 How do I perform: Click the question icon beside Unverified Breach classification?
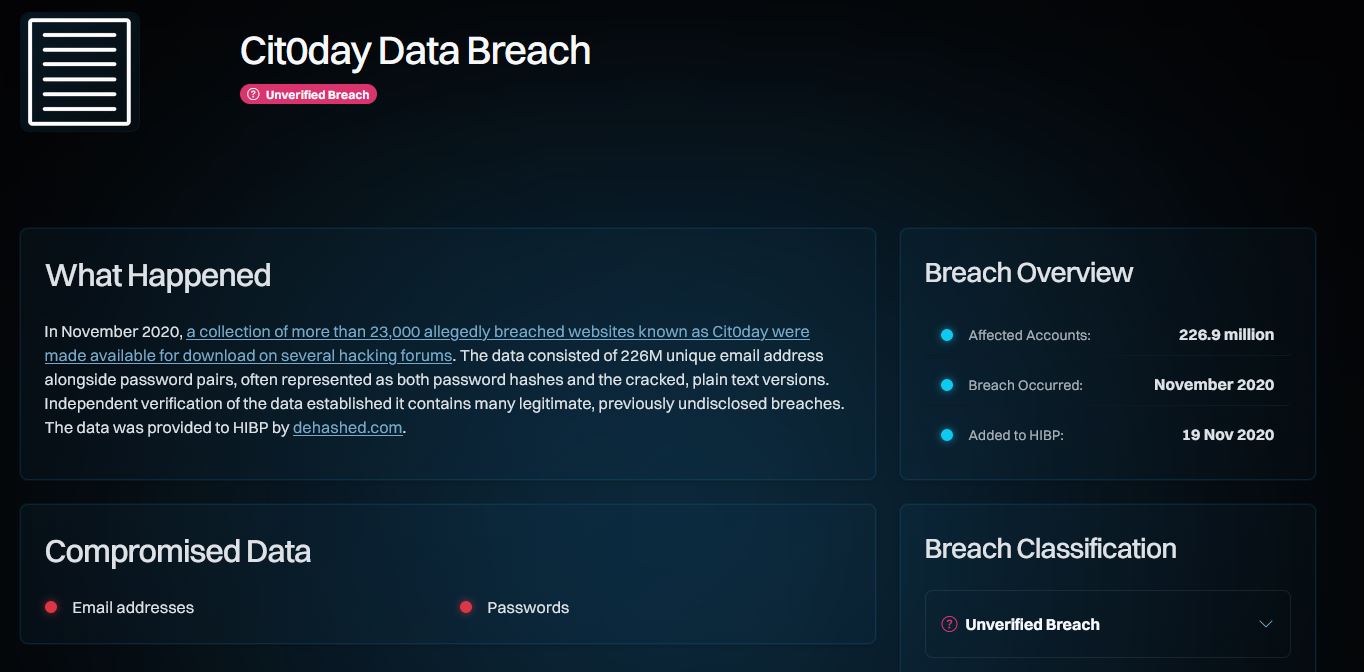click(x=950, y=624)
